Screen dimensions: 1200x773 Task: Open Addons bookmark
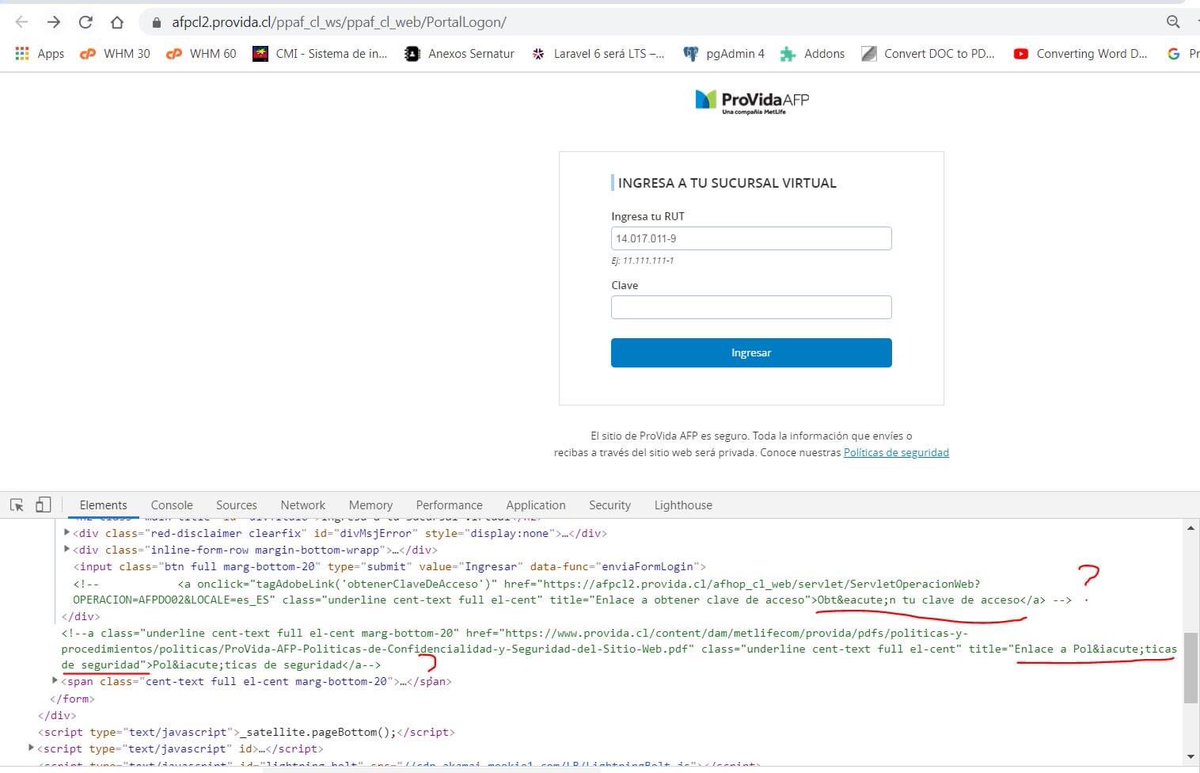point(812,54)
